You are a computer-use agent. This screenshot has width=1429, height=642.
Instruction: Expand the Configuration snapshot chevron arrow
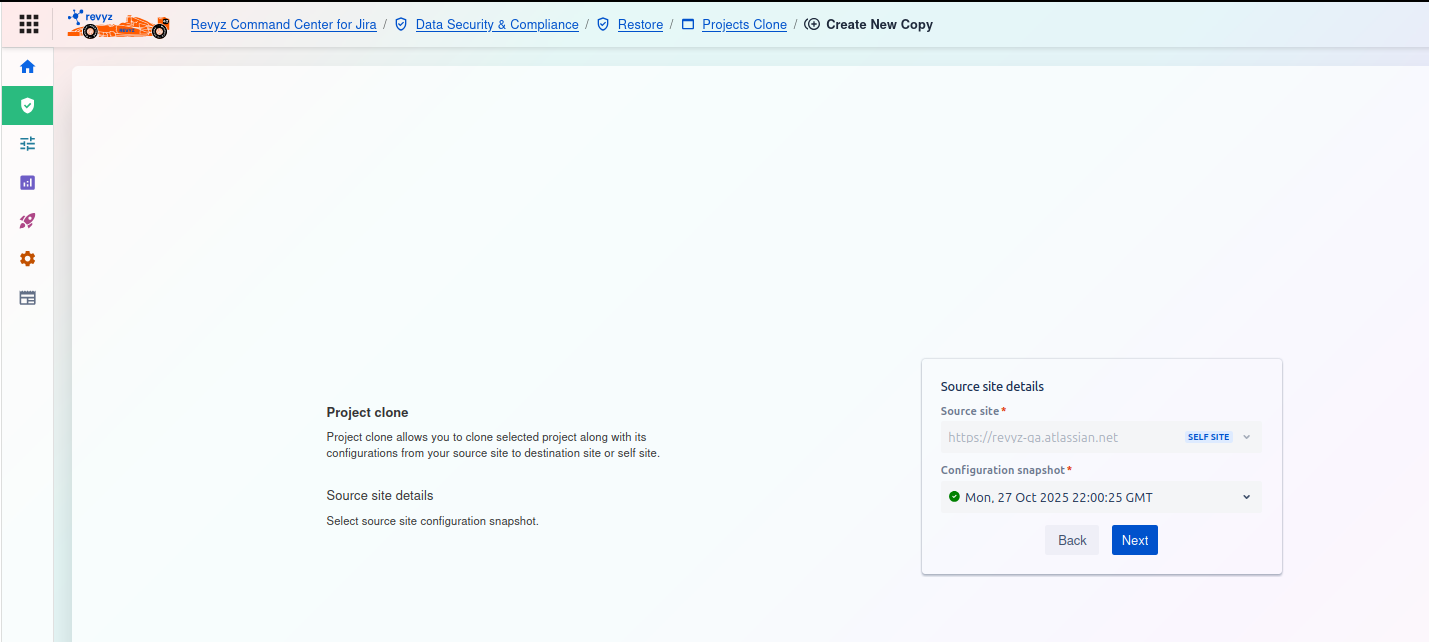pyautogui.click(x=1246, y=497)
